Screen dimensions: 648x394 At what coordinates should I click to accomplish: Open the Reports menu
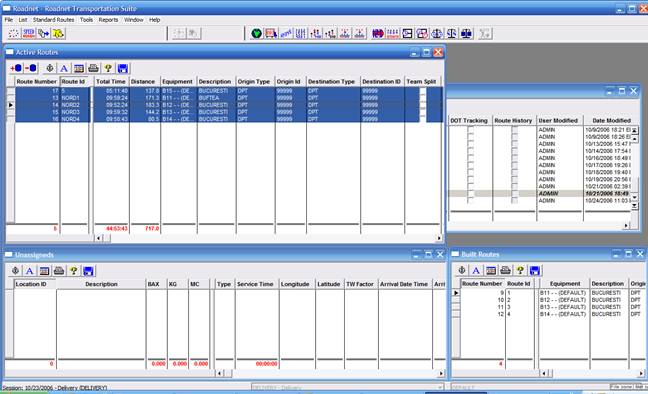tap(108, 20)
